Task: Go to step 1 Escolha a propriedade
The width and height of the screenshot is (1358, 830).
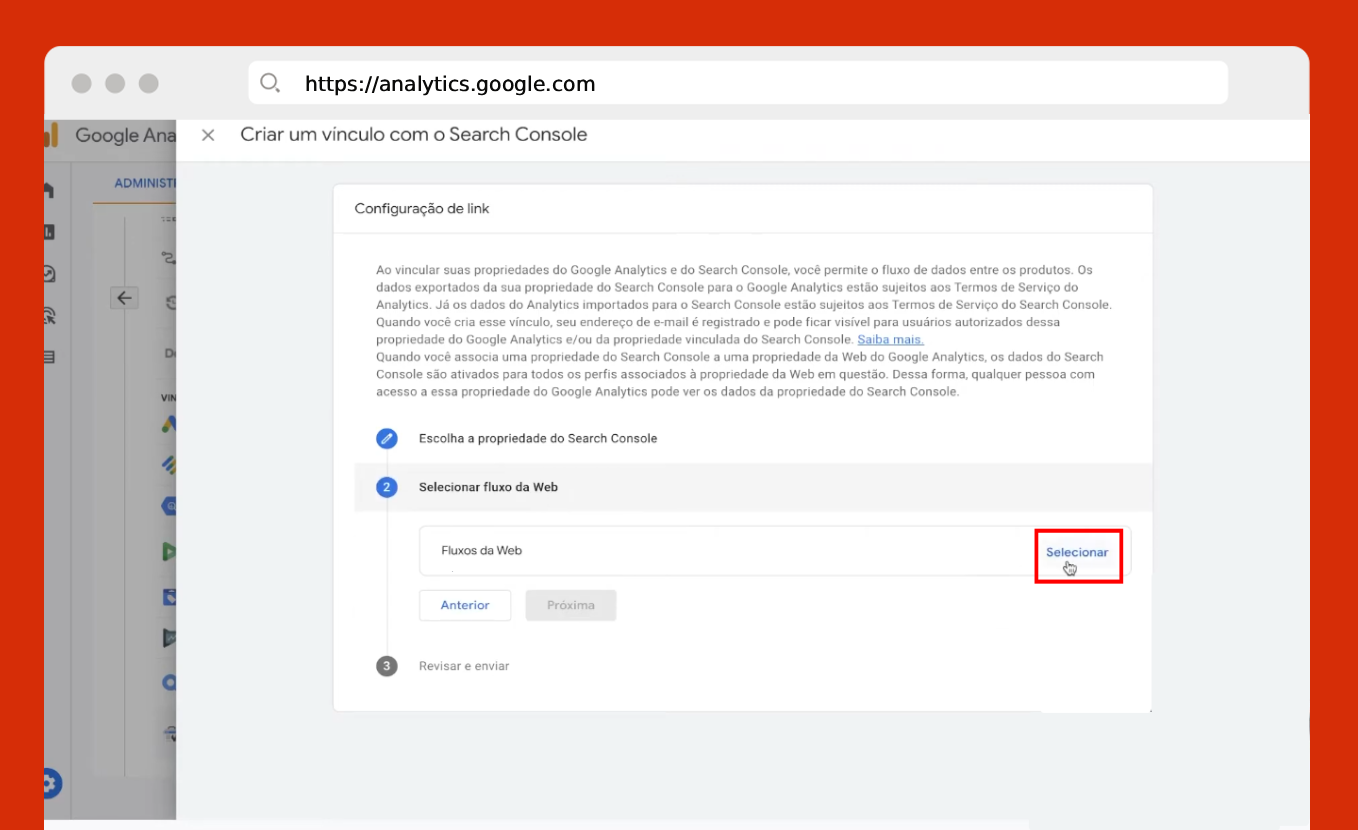Action: coord(537,439)
